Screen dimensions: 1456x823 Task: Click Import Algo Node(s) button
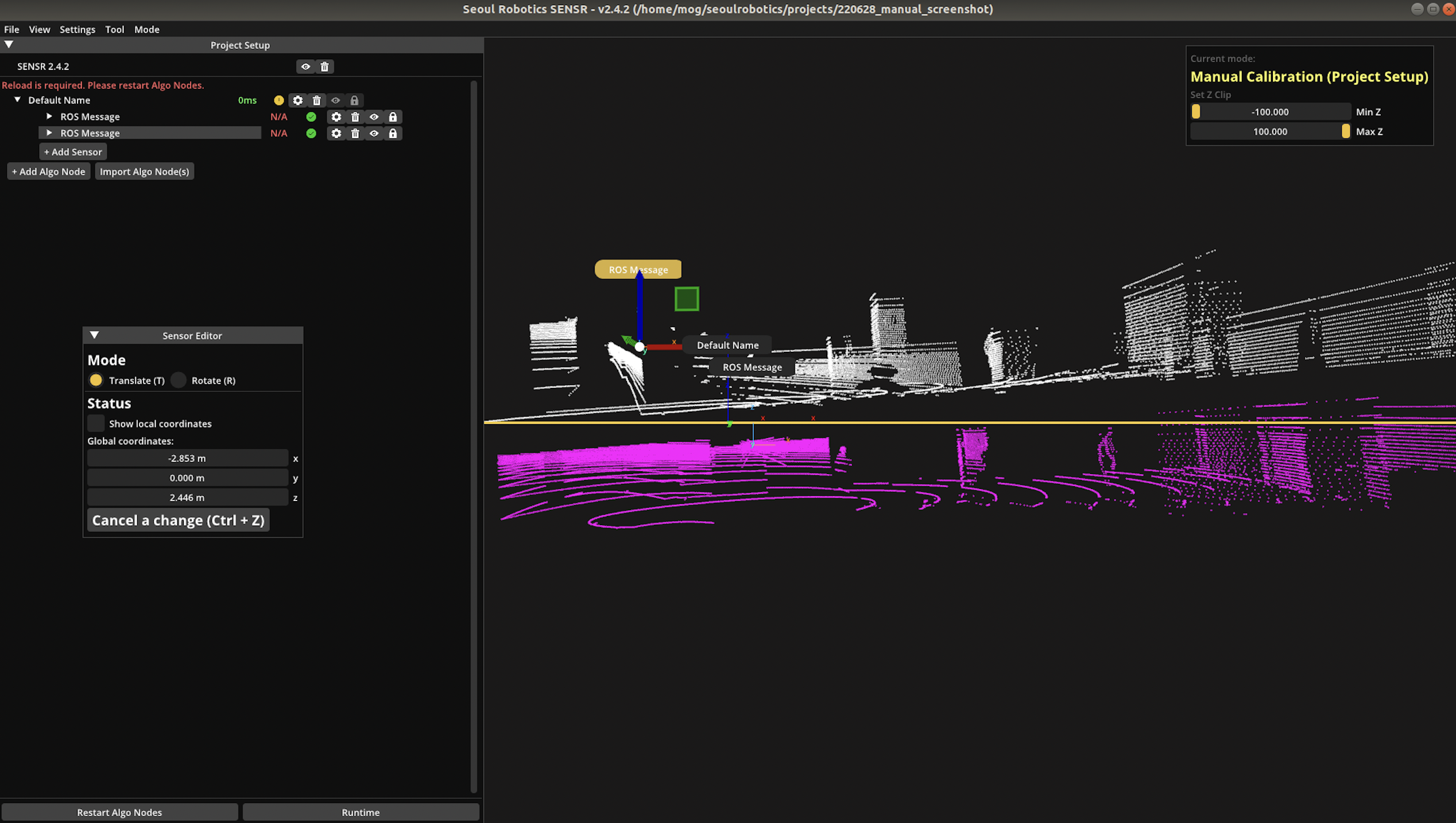[145, 172]
